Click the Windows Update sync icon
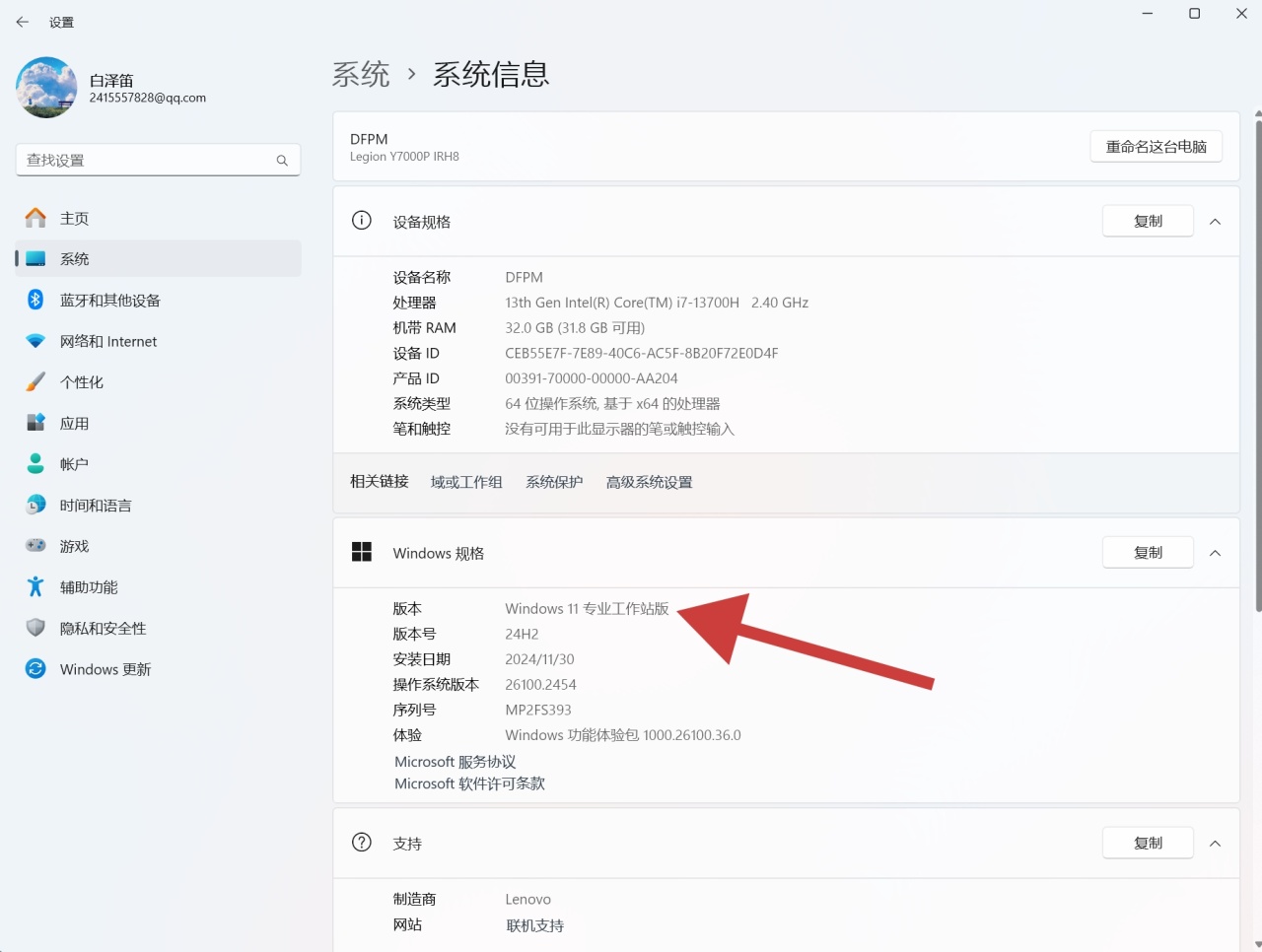 click(x=35, y=668)
